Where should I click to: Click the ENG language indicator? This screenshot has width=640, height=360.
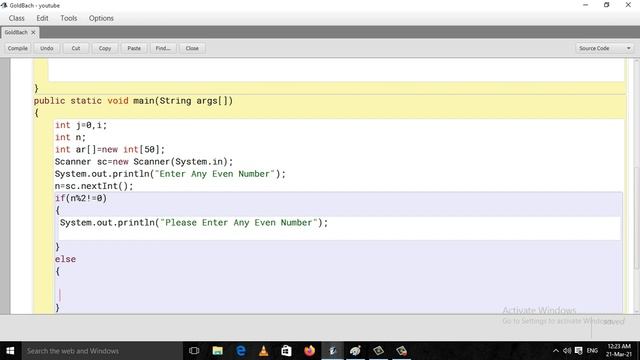[x=592, y=351]
